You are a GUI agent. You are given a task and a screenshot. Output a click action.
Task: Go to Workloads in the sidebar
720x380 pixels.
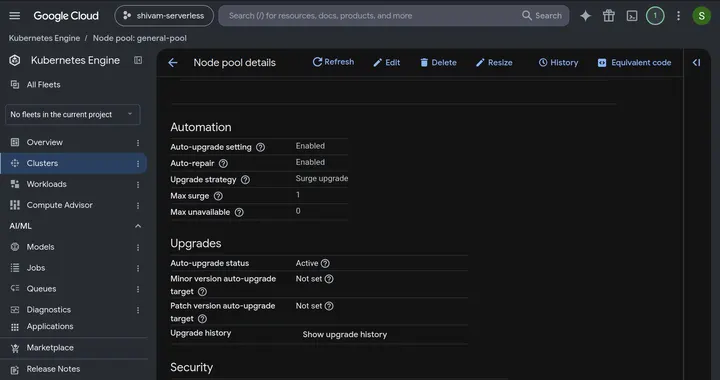(x=46, y=184)
